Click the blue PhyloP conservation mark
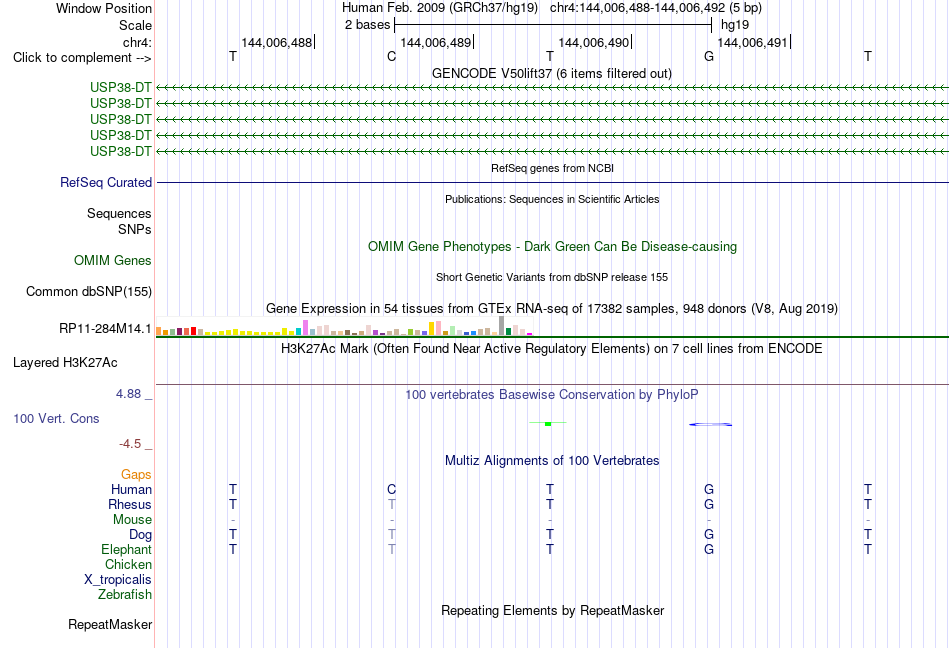 coord(710,425)
